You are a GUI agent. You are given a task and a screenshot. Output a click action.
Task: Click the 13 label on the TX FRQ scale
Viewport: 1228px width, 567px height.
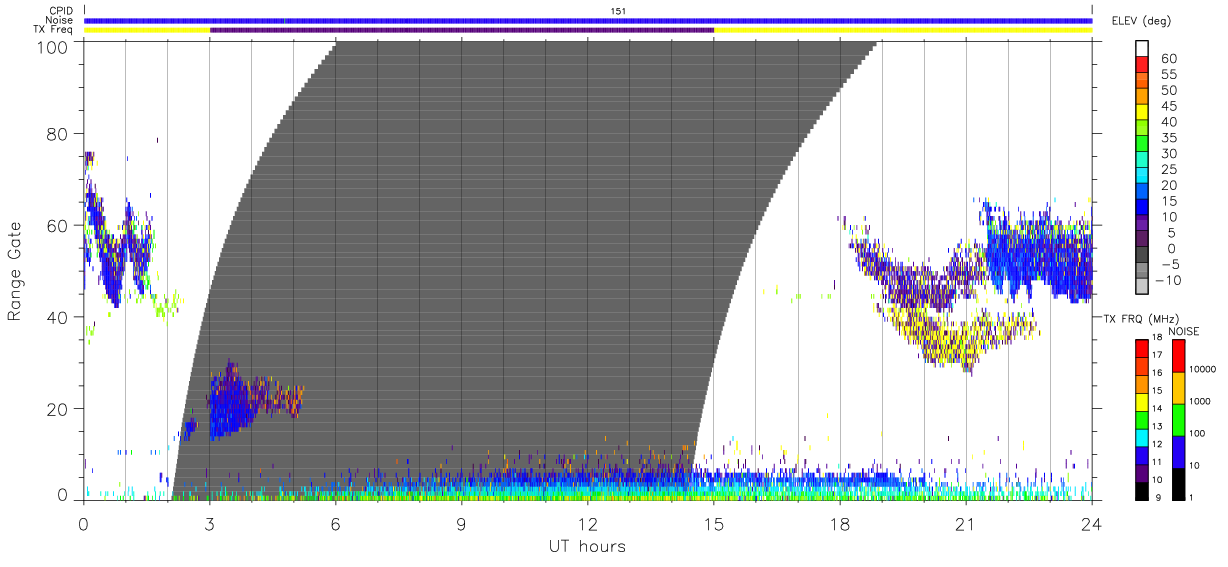click(1159, 427)
